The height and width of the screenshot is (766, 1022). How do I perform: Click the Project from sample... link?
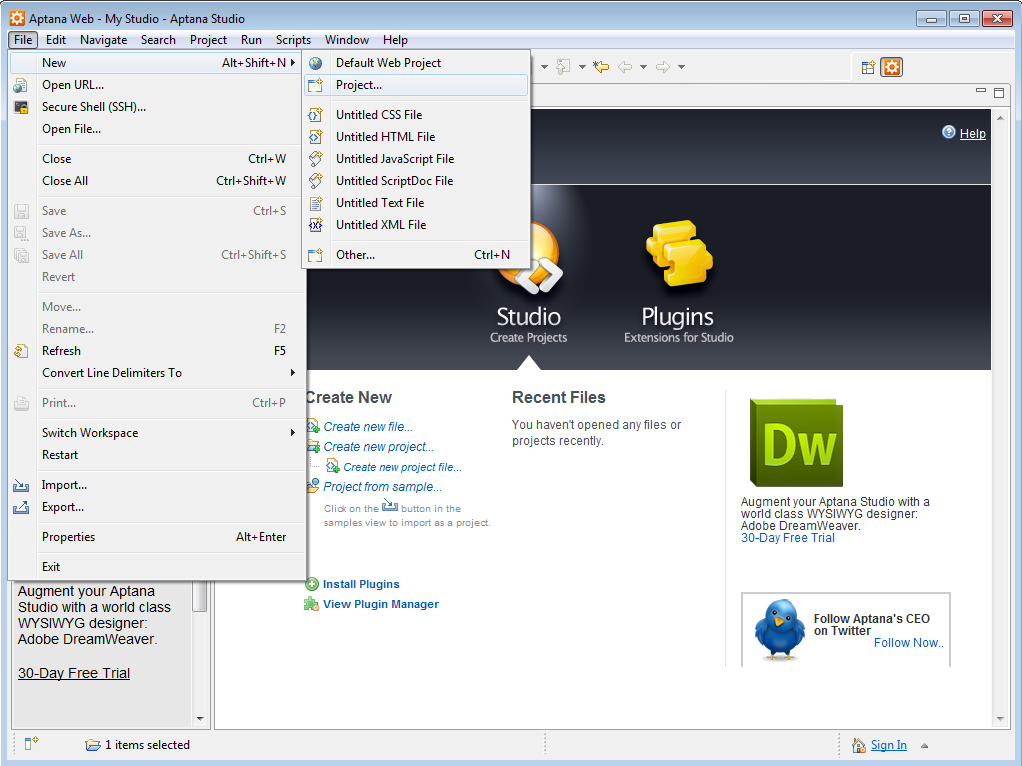pos(383,487)
